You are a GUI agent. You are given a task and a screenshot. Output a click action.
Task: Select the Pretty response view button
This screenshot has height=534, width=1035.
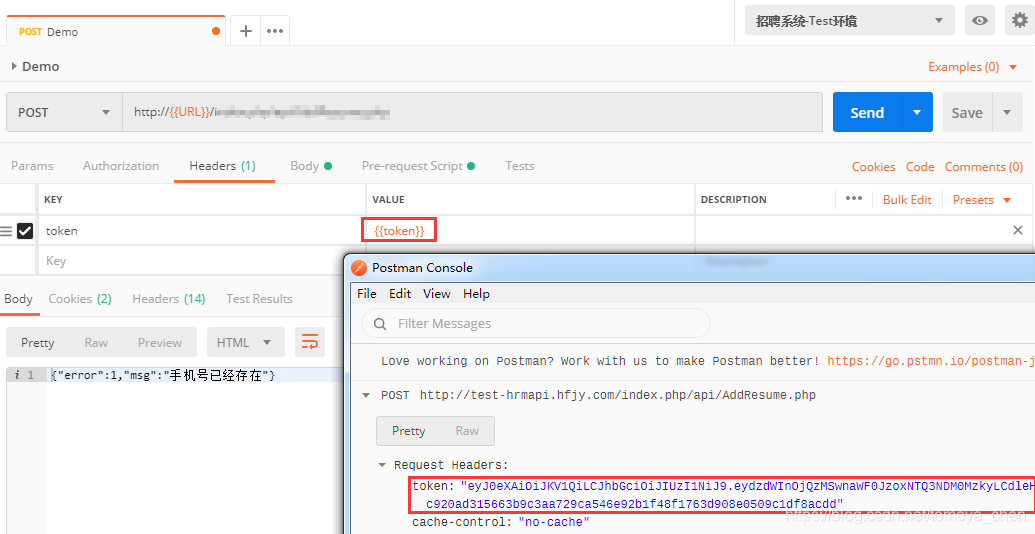[38, 342]
